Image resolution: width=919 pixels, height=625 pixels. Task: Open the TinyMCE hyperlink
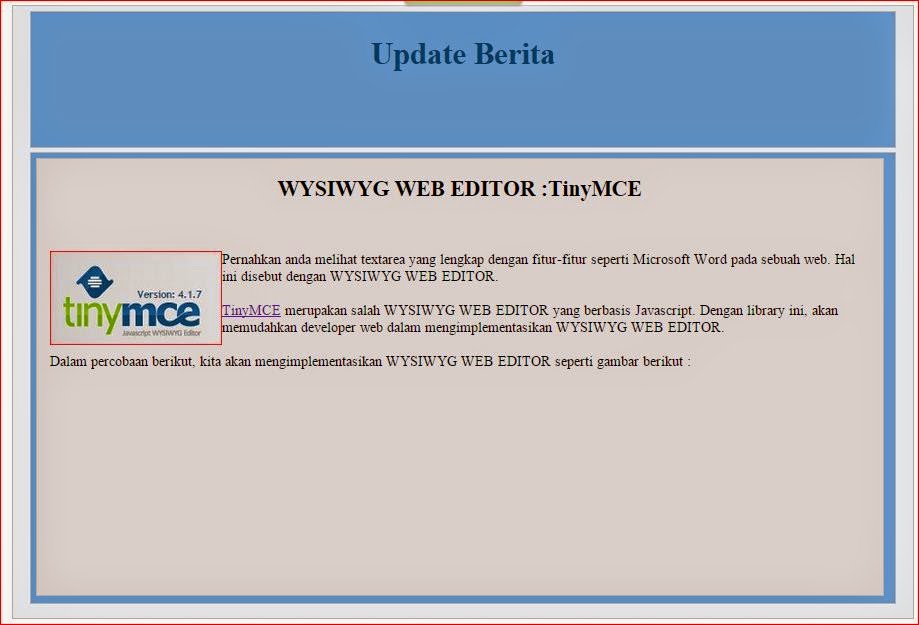point(251,310)
